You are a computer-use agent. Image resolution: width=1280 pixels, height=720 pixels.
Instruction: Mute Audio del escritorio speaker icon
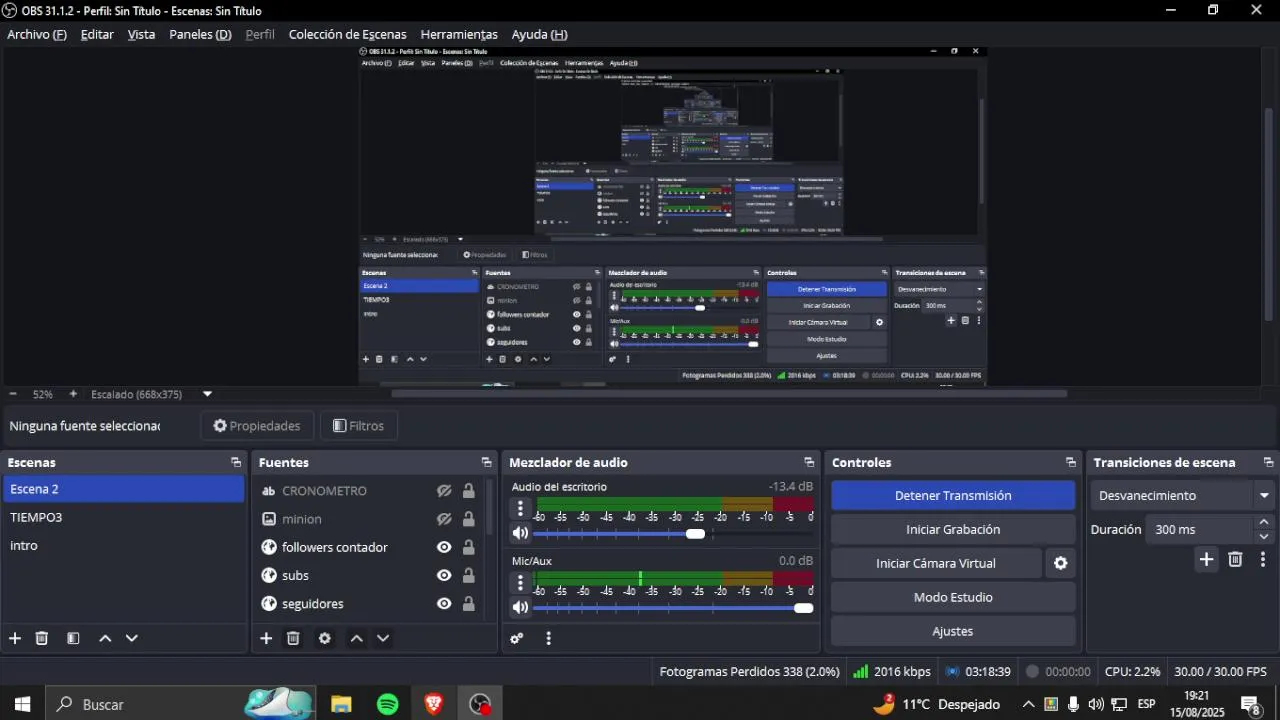pyautogui.click(x=520, y=533)
